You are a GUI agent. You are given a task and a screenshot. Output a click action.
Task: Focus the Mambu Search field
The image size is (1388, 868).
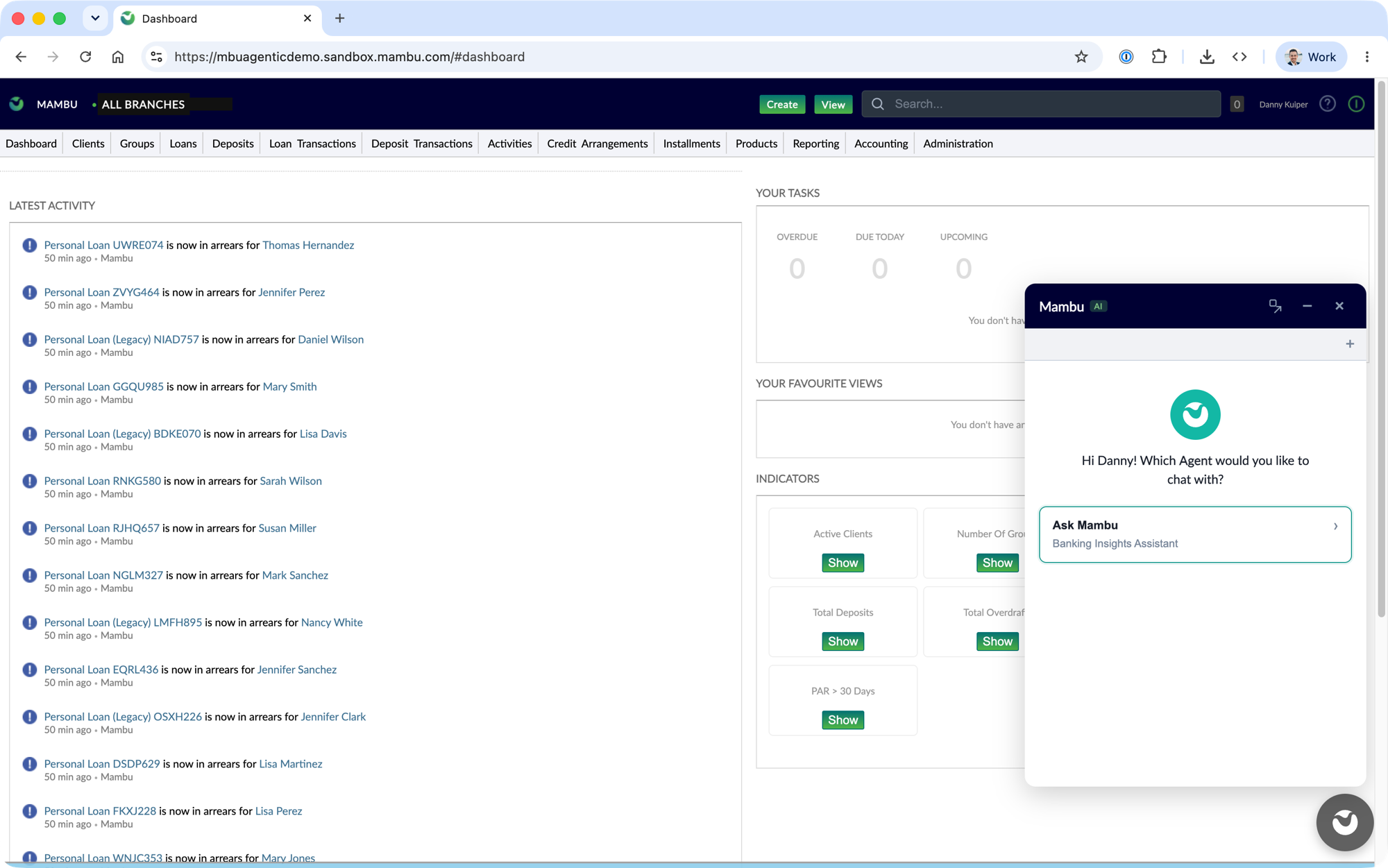coord(1041,104)
